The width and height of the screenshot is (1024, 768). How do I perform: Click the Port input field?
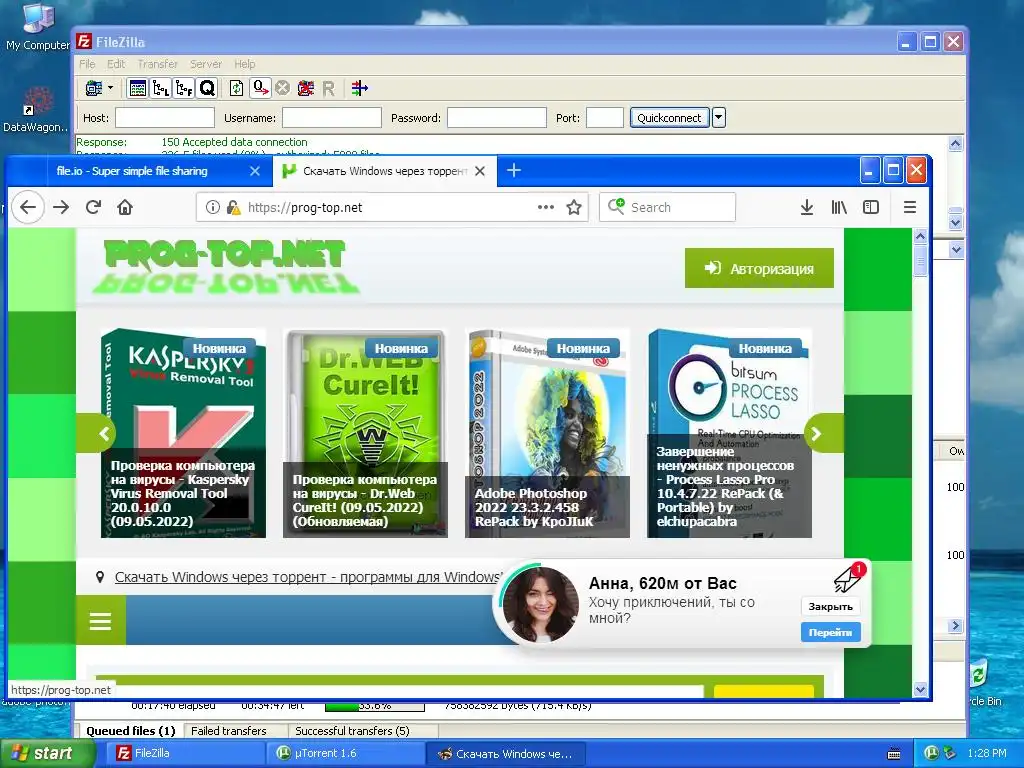605,118
